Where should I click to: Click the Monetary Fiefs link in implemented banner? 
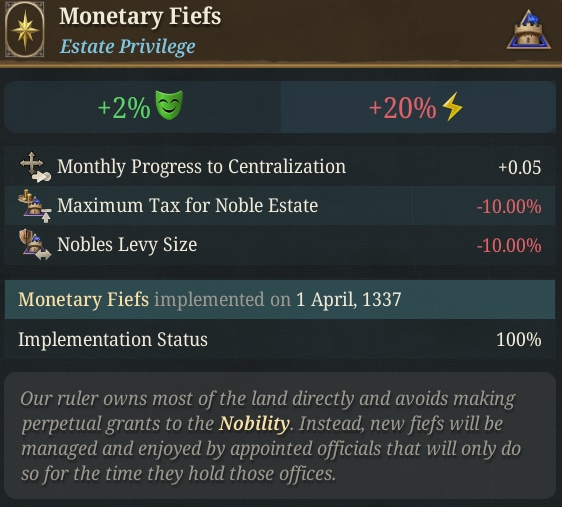coord(84,299)
